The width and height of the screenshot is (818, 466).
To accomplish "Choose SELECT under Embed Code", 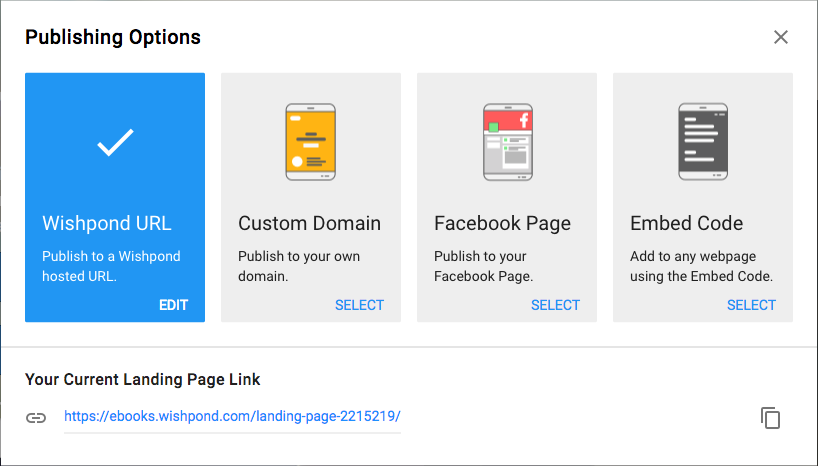I will (751, 305).
